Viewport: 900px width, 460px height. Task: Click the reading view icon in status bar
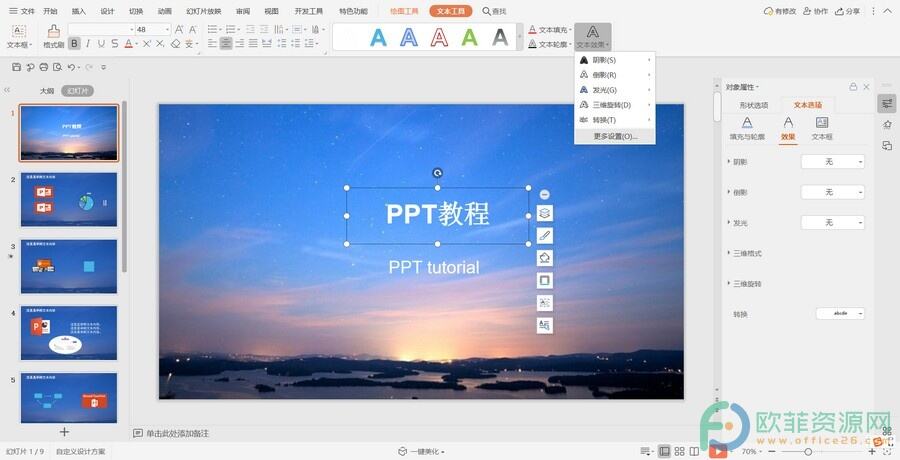(694, 451)
